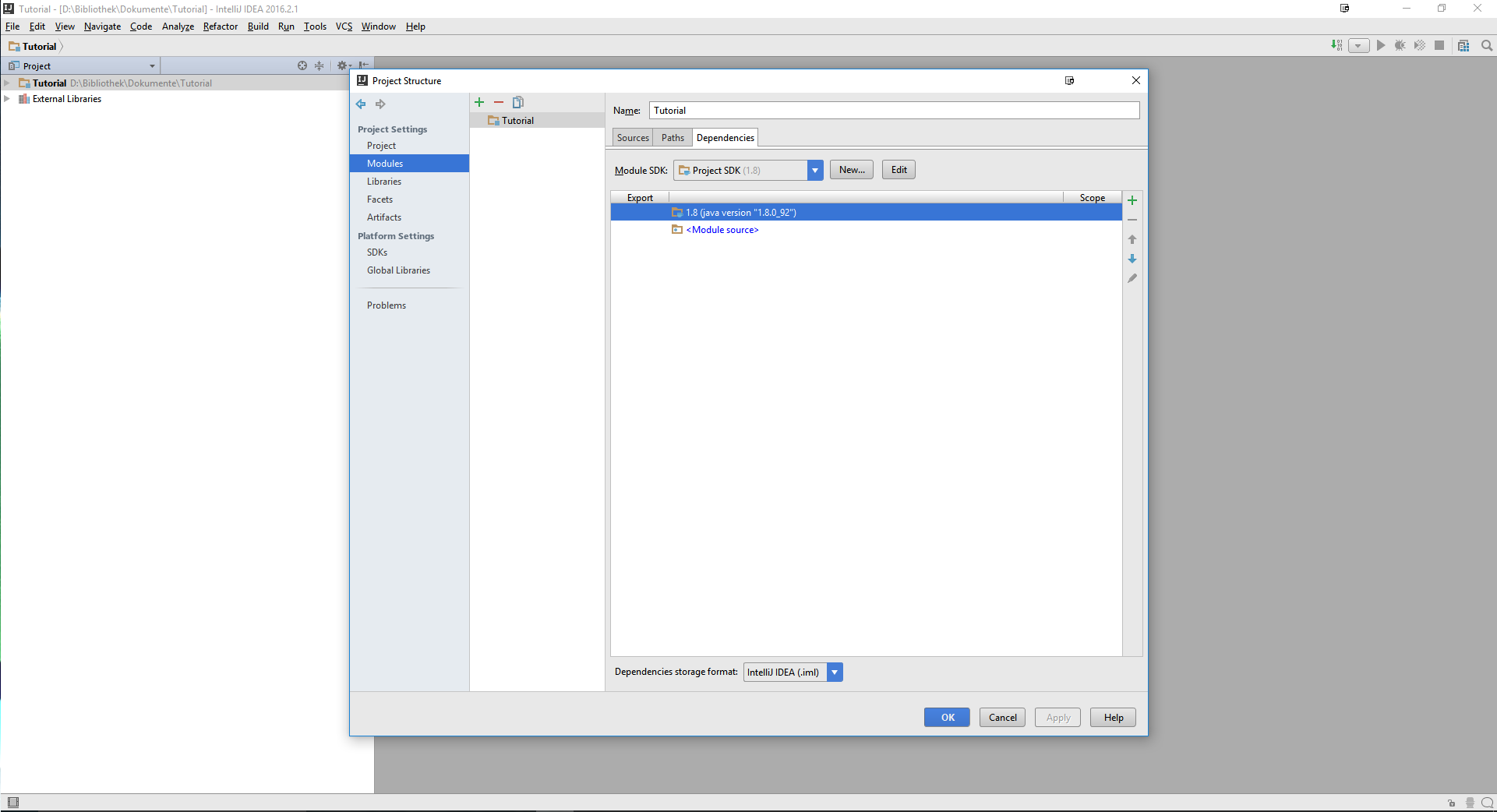Expand the External Libraries tree node
The height and width of the screenshot is (812, 1497).
tap(7, 99)
